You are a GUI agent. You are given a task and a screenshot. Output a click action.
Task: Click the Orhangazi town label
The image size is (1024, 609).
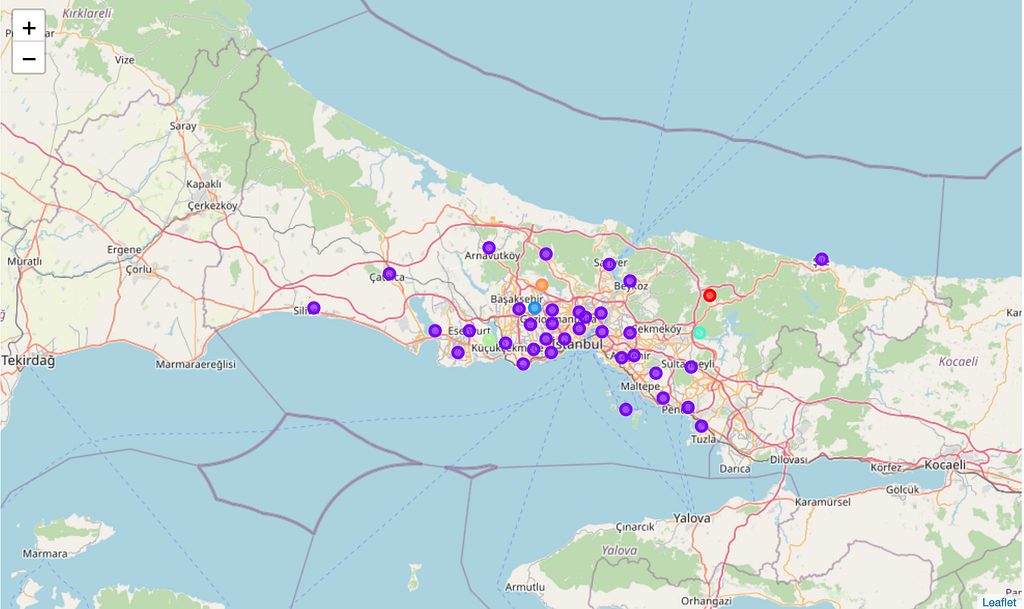pos(705,601)
